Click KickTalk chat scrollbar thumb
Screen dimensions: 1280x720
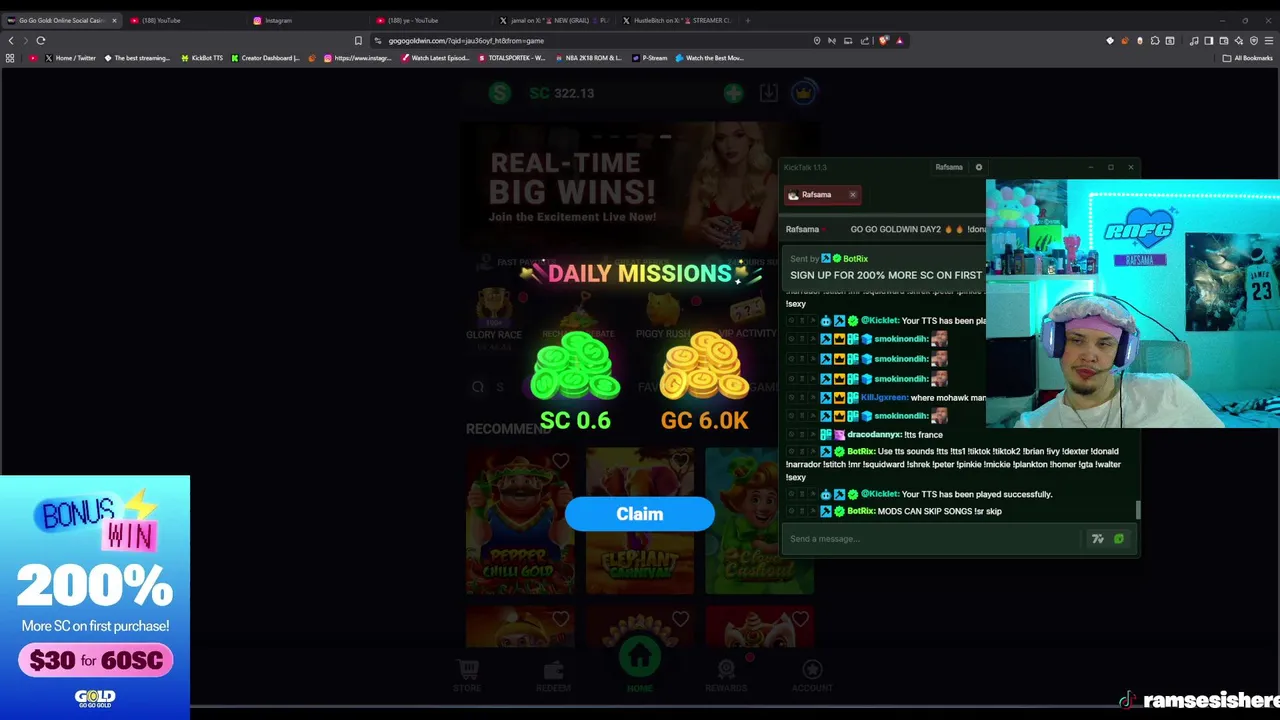click(1138, 510)
